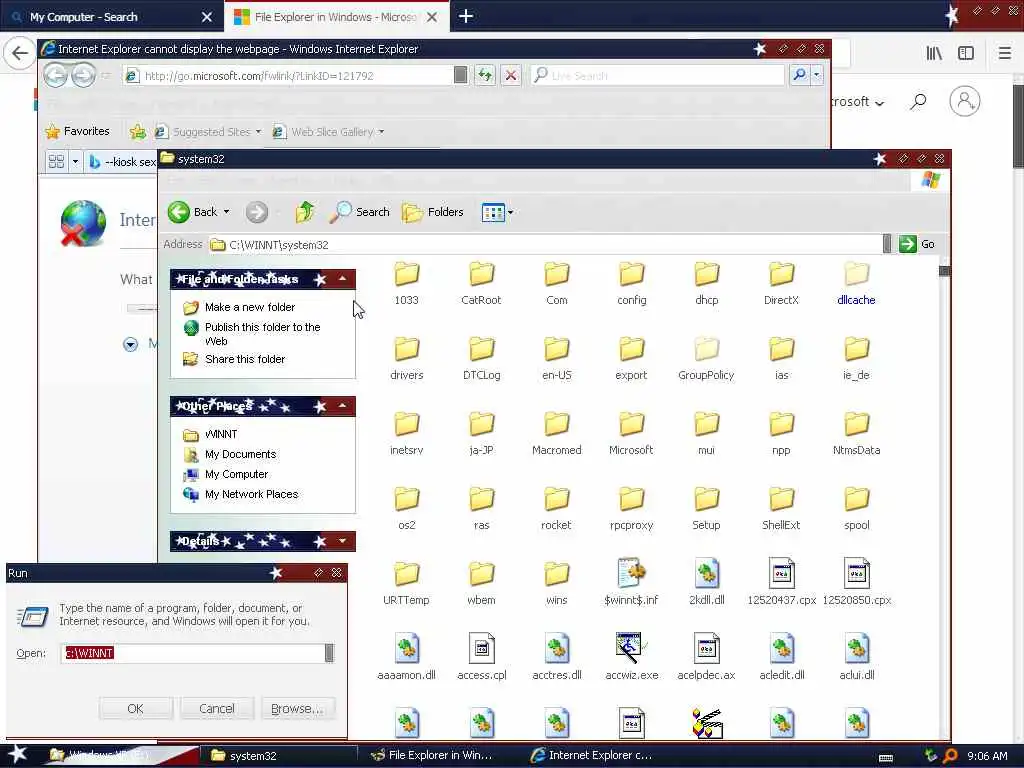The height and width of the screenshot is (768, 1024).
Task: Open My Computer in Other Places
Action: tap(236, 475)
